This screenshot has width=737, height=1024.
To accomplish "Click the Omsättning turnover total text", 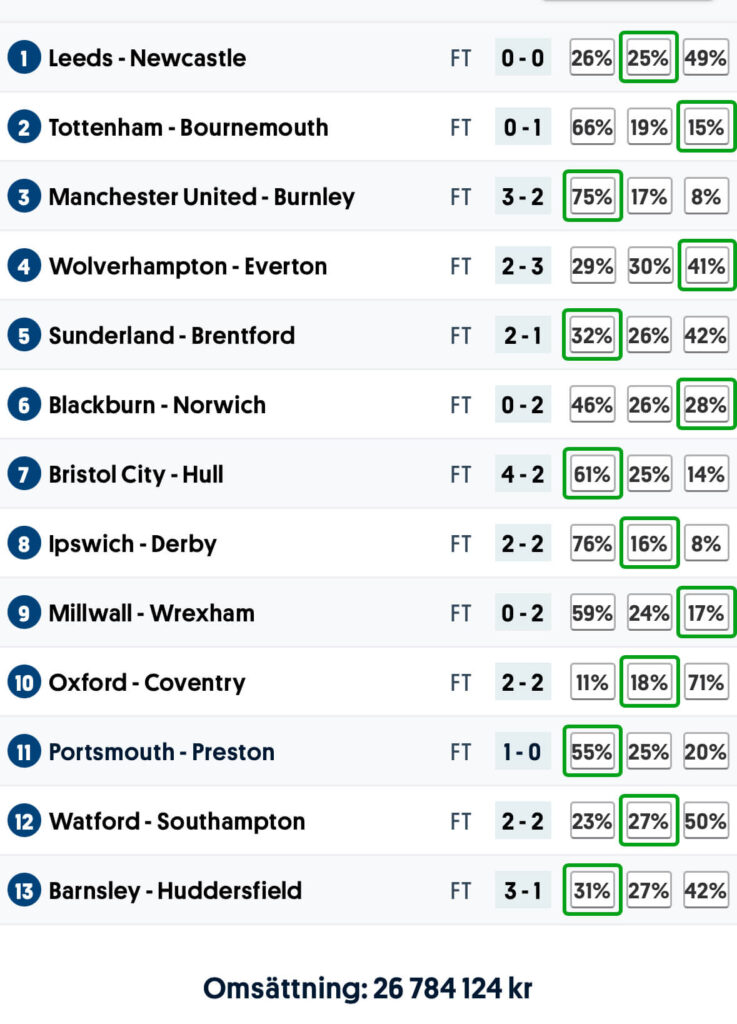I will [x=368, y=989].
